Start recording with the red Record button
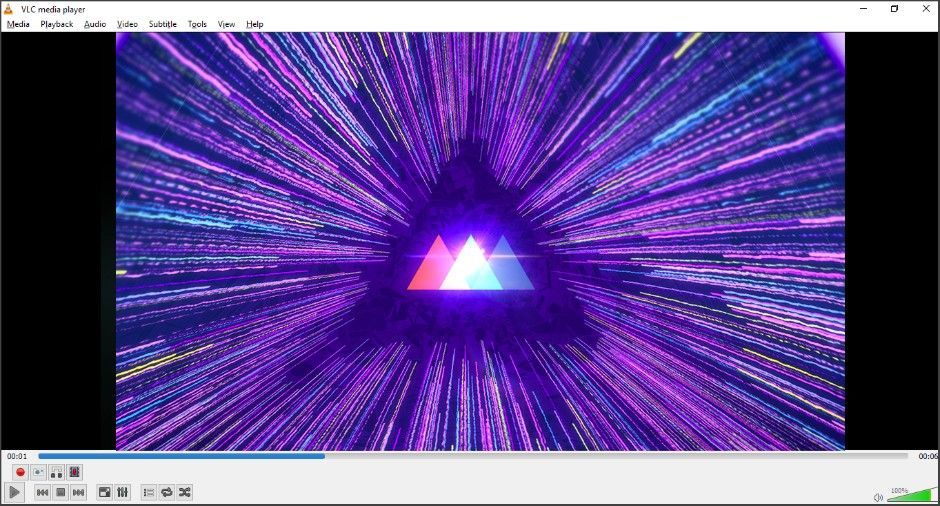940x506 pixels. [20, 472]
